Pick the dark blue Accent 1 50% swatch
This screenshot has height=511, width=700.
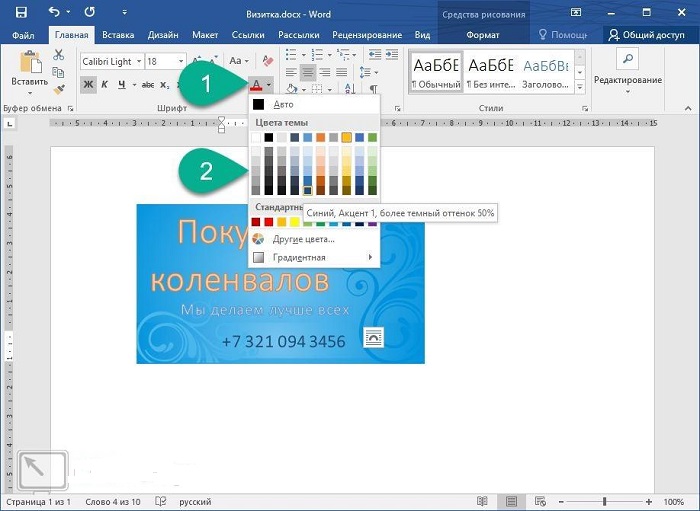click(x=307, y=189)
